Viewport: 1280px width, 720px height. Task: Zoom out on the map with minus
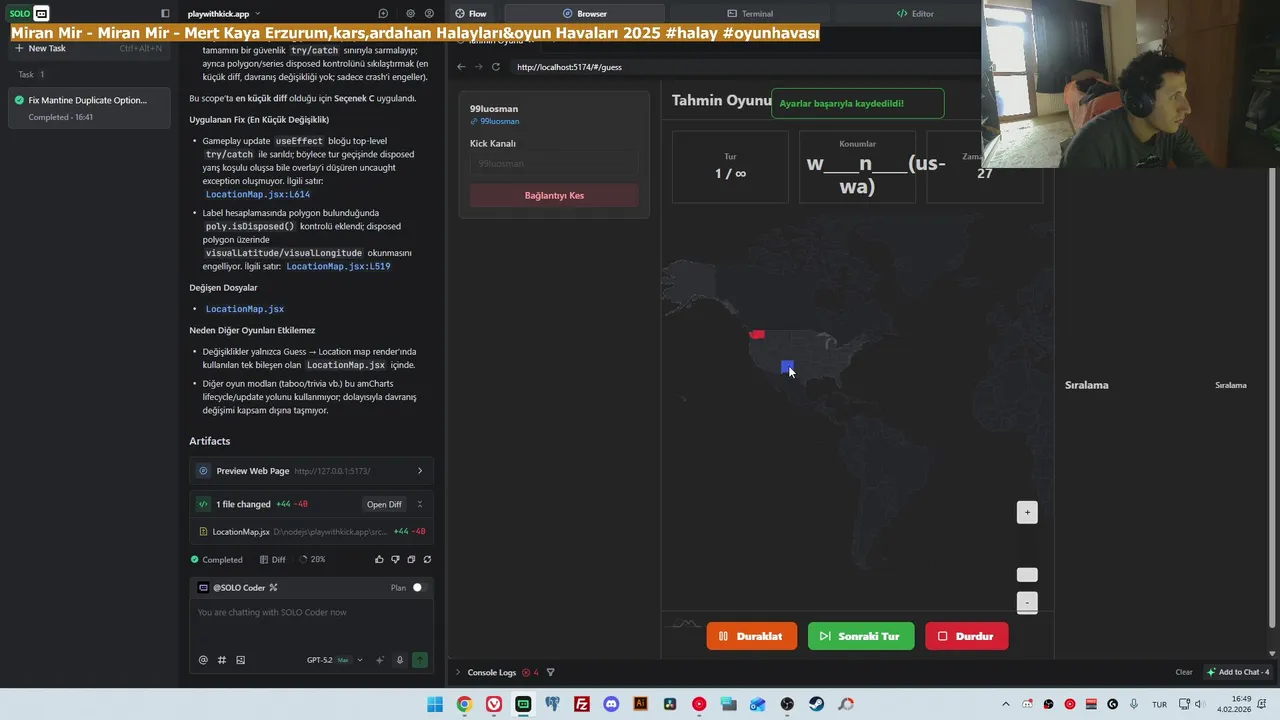(x=1027, y=602)
